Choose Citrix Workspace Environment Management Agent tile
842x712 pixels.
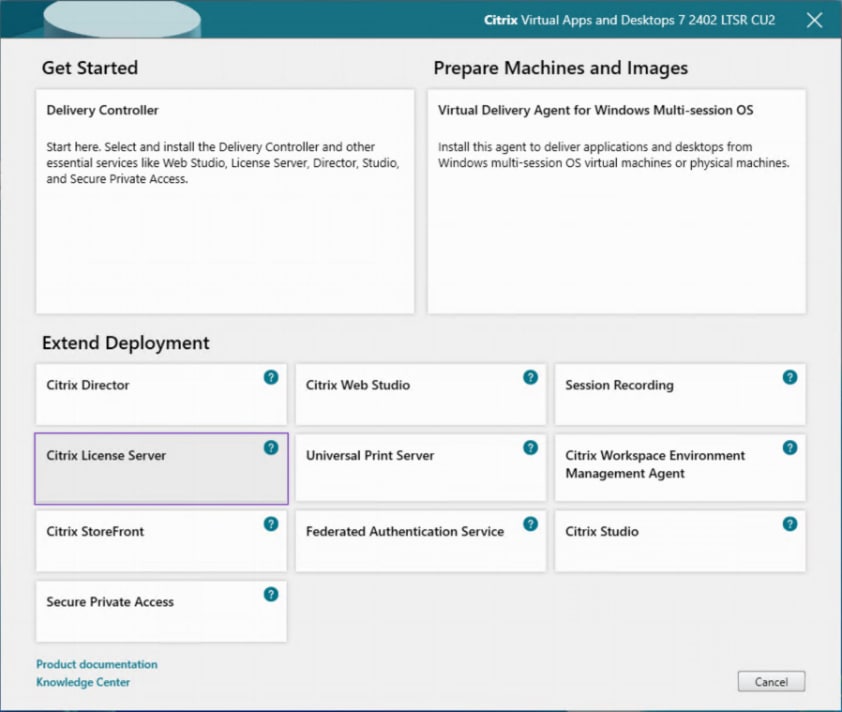click(x=680, y=468)
